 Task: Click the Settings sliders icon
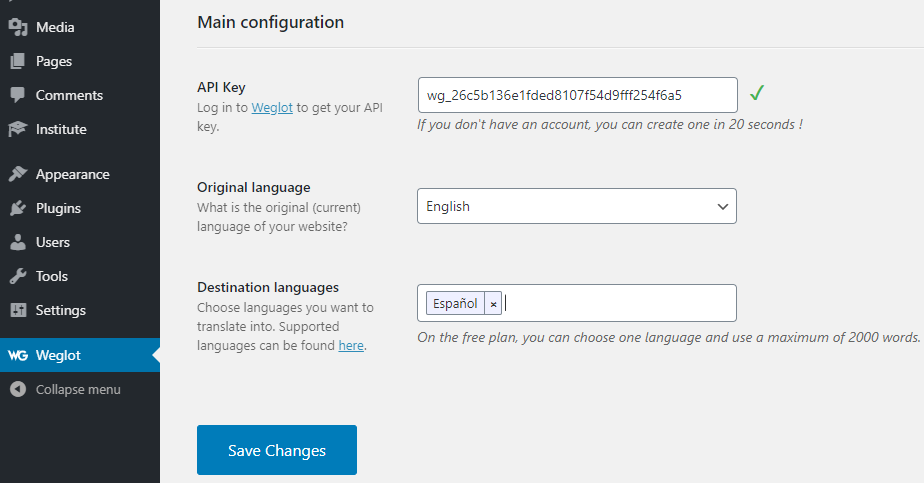point(17,310)
